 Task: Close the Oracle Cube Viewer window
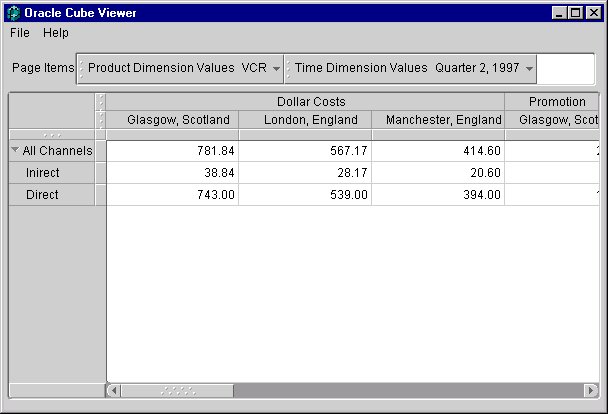pyautogui.click(x=593, y=13)
